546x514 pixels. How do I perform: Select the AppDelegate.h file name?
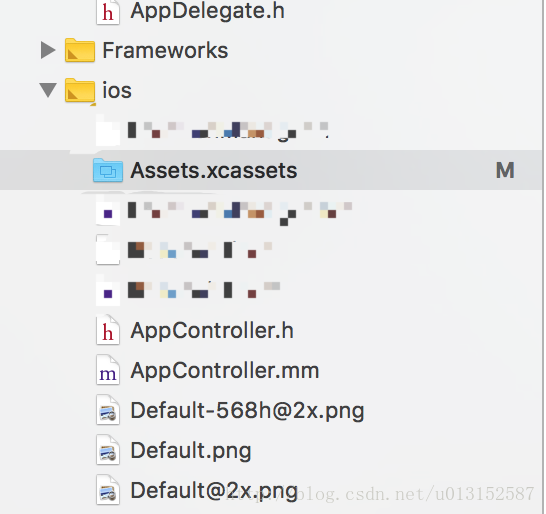point(208,11)
